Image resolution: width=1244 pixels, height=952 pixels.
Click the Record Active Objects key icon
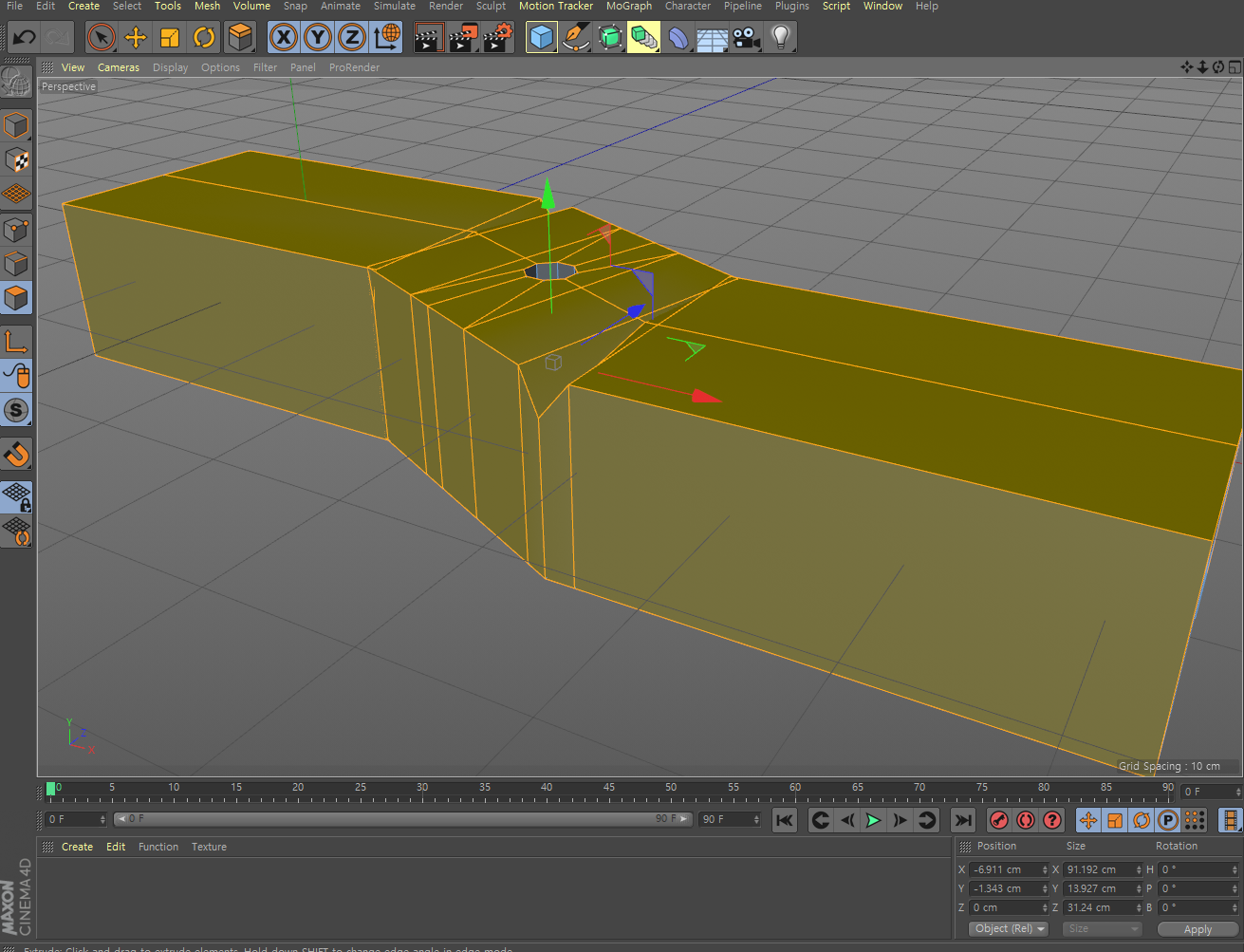pyautogui.click(x=998, y=820)
